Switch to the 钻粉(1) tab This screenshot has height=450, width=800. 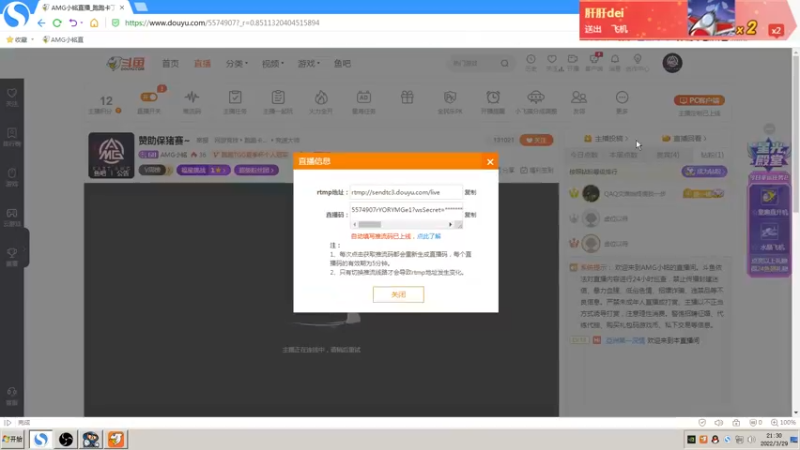point(712,155)
